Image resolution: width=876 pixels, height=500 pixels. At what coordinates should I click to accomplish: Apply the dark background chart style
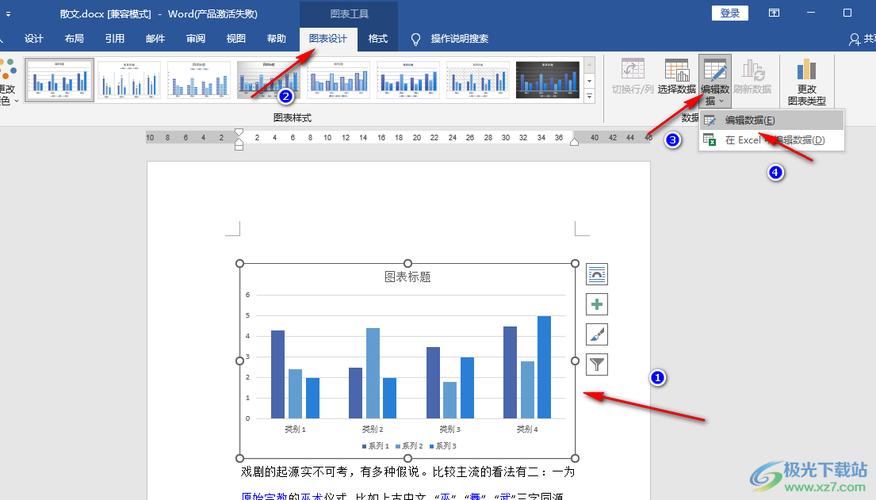[548, 80]
